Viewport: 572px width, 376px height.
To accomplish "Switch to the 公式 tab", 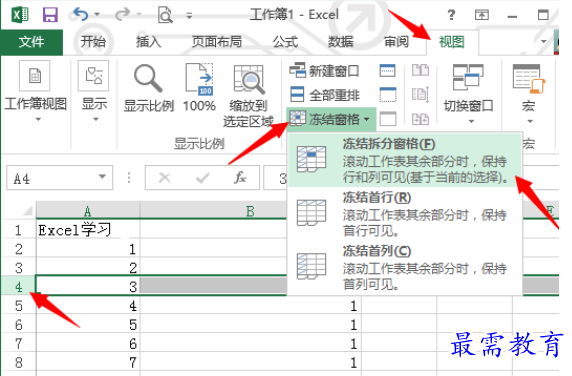I will point(285,42).
